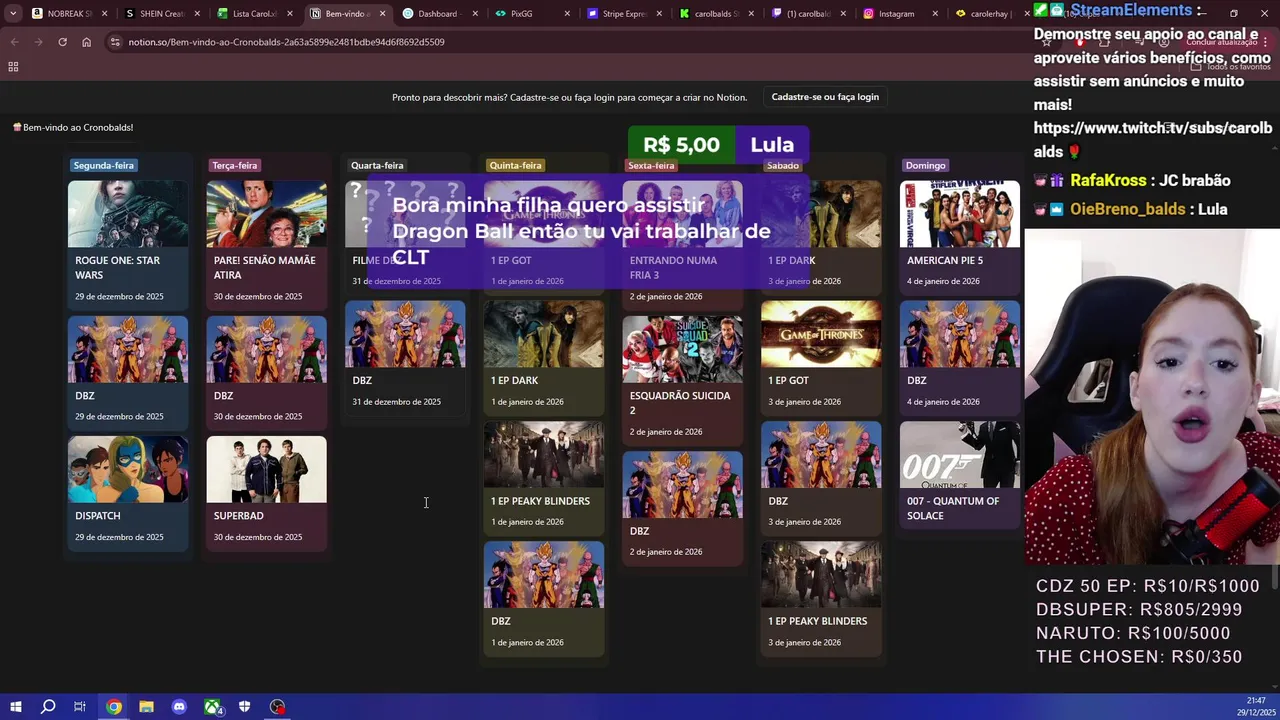Open Google Chrome from the taskbar

pos(114,707)
